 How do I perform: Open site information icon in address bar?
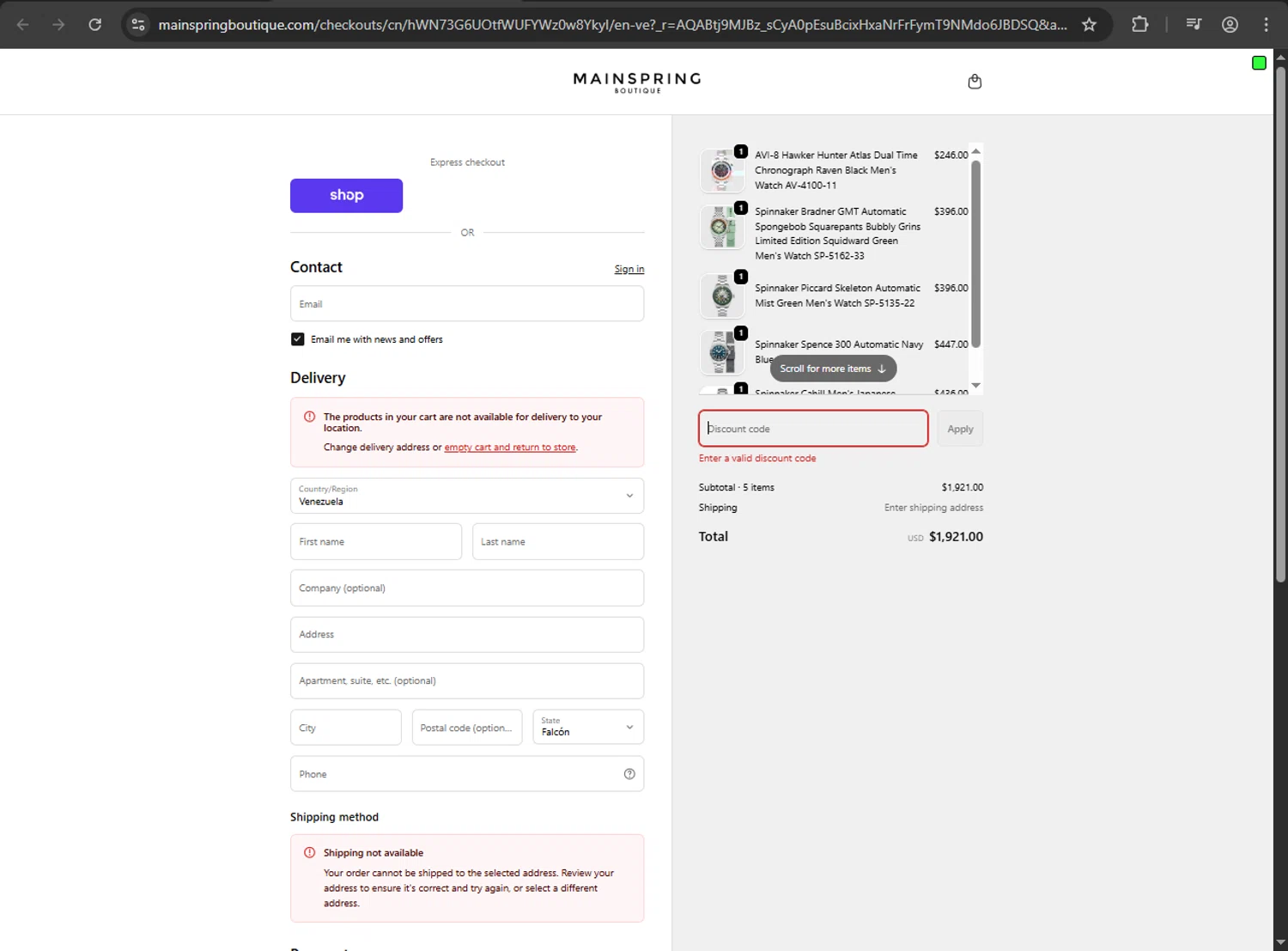point(138,24)
